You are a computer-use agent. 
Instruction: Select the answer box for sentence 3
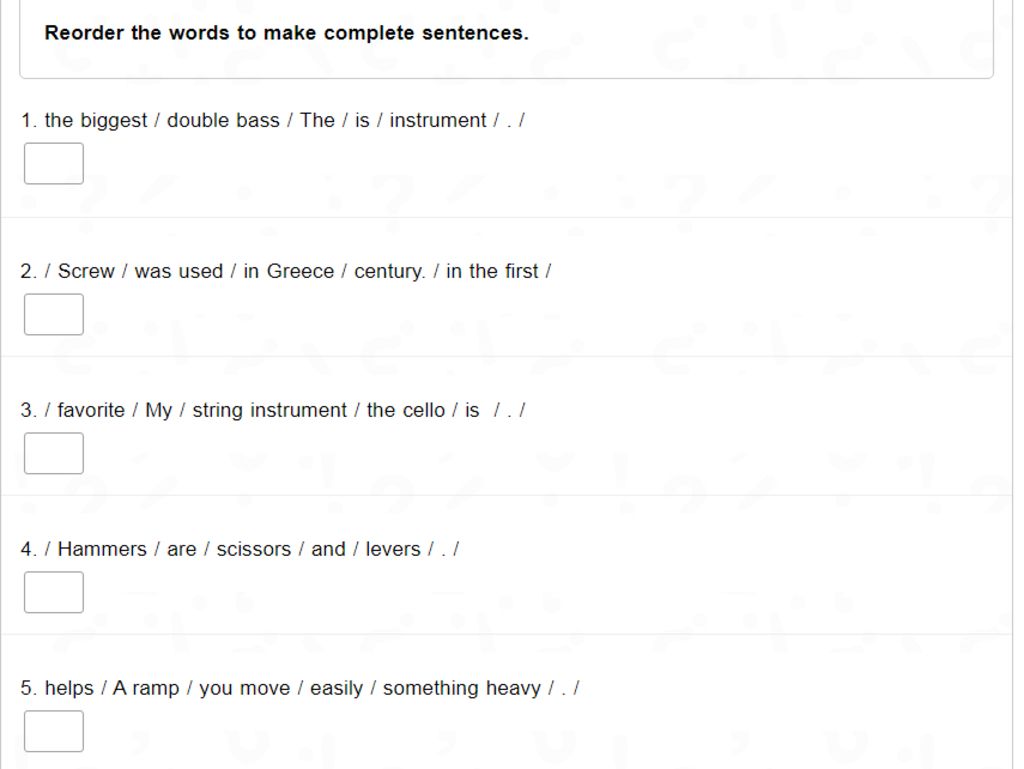tap(54, 453)
